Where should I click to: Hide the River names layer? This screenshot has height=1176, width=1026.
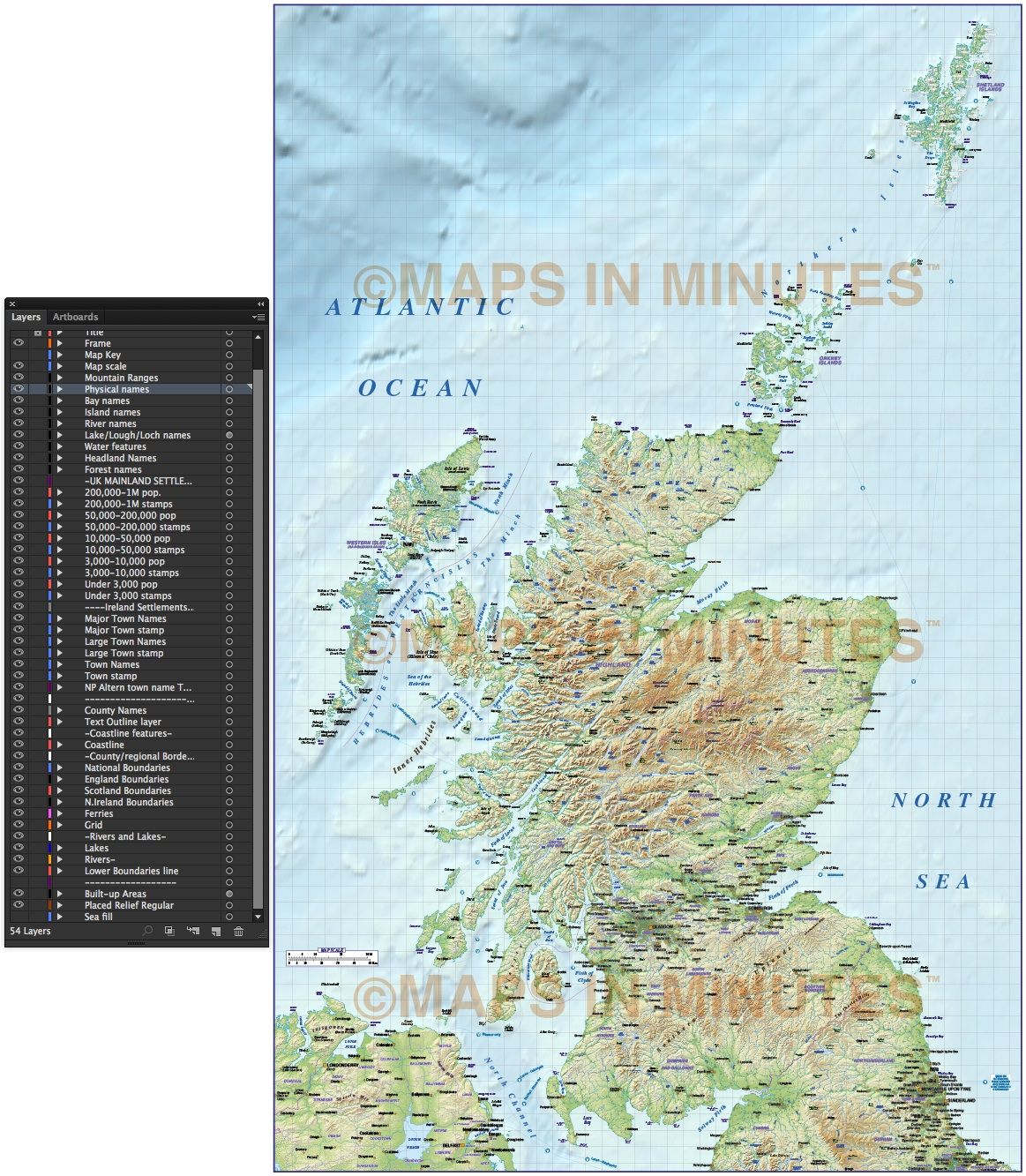point(19,423)
